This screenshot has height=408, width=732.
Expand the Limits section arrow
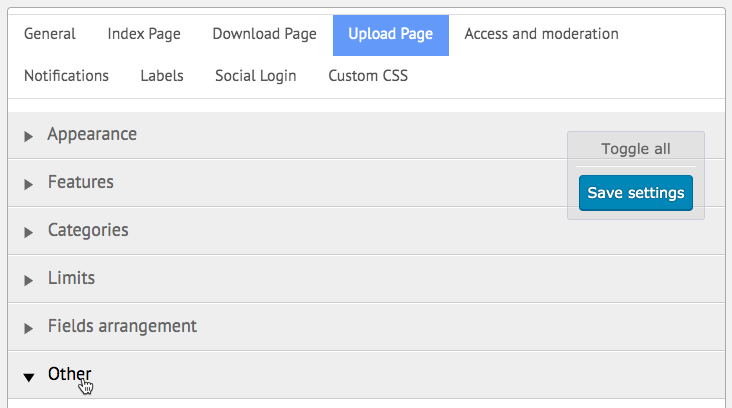pos(28,281)
